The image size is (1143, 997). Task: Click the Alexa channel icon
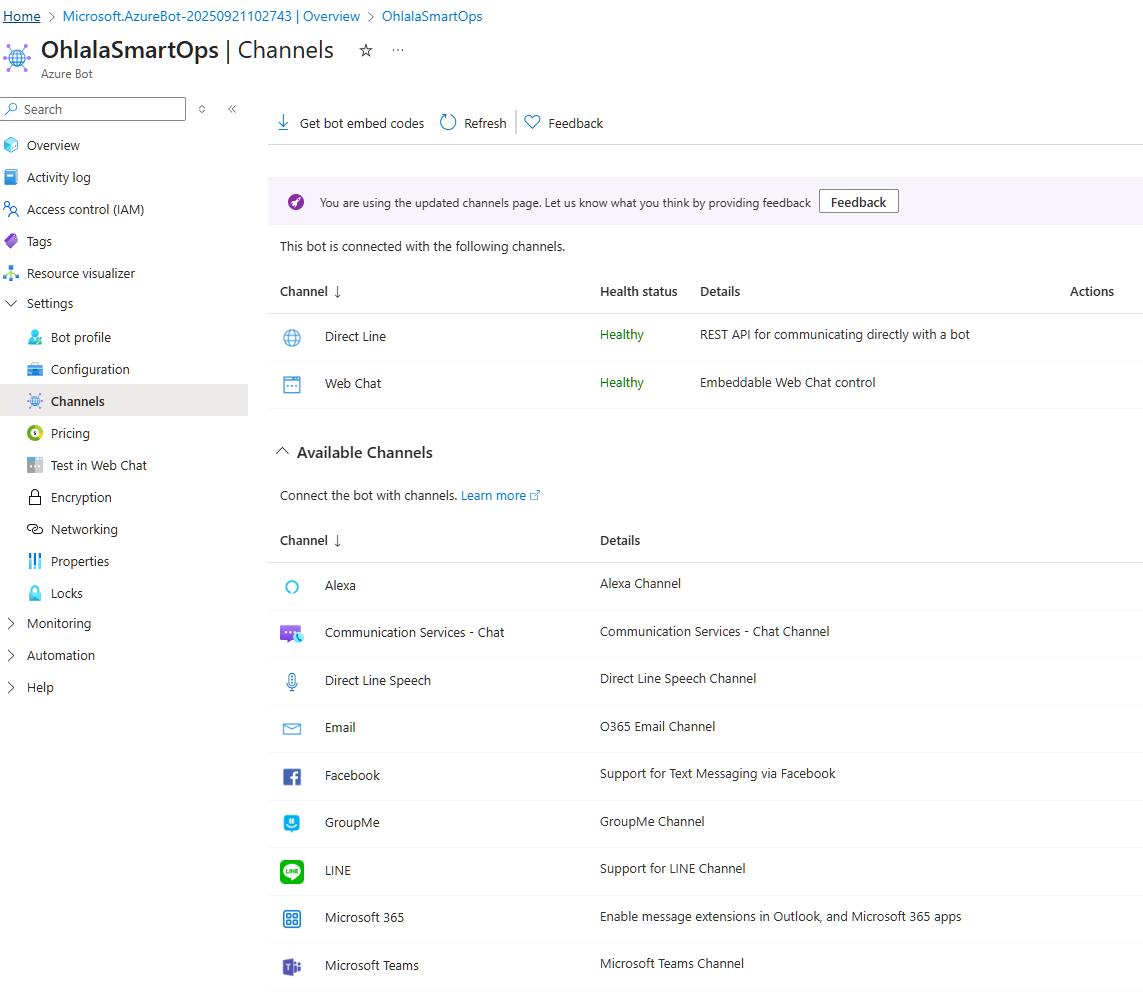[x=292, y=587]
